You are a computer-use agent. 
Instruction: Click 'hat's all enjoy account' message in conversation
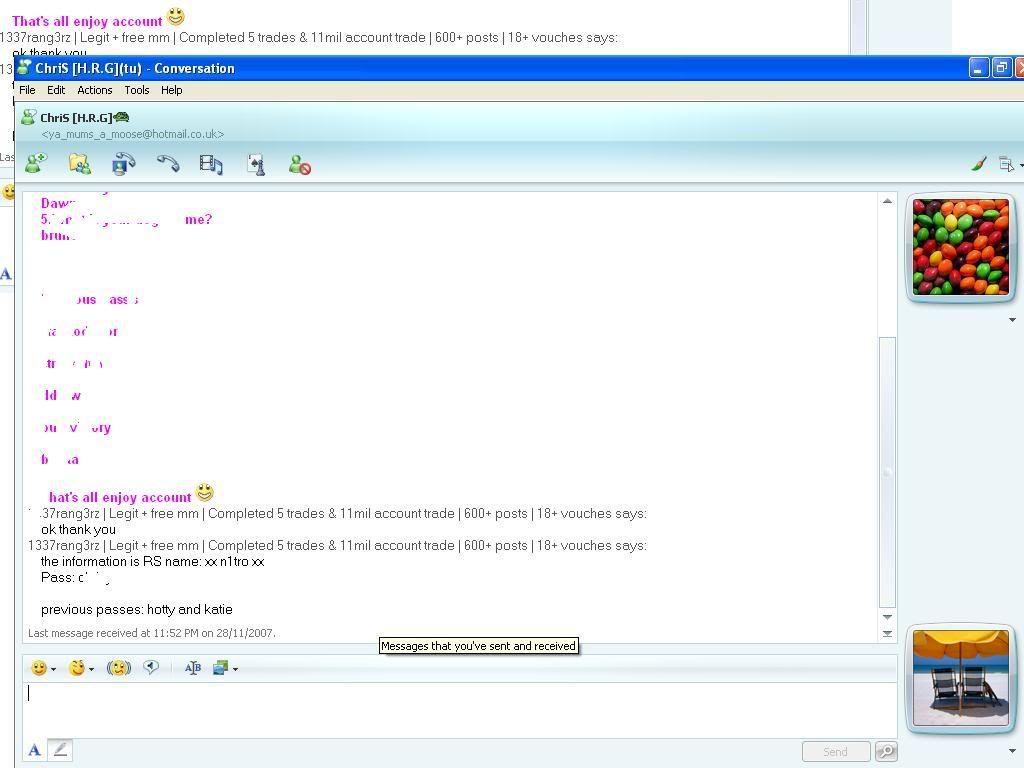coord(120,497)
